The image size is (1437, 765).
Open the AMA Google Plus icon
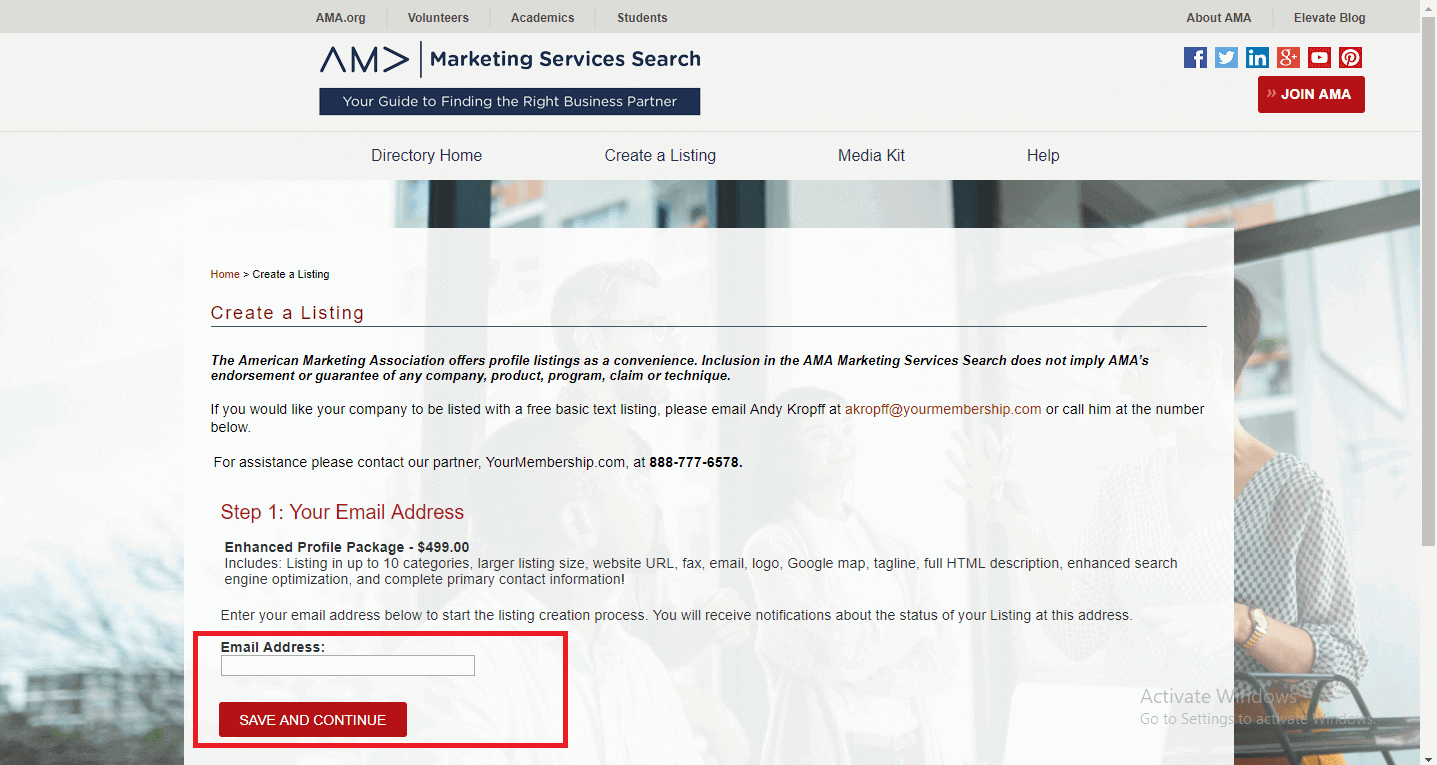tap(1288, 58)
